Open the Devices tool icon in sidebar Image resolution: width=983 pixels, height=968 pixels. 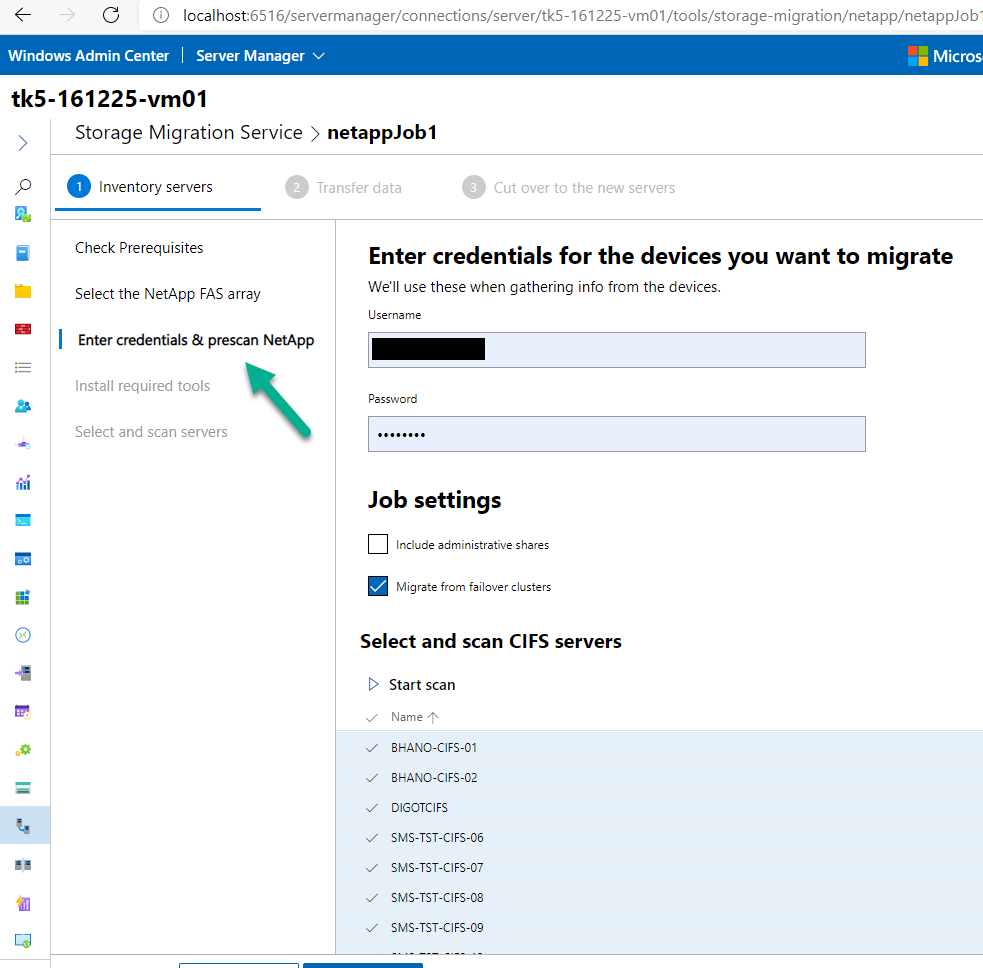click(x=23, y=214)
